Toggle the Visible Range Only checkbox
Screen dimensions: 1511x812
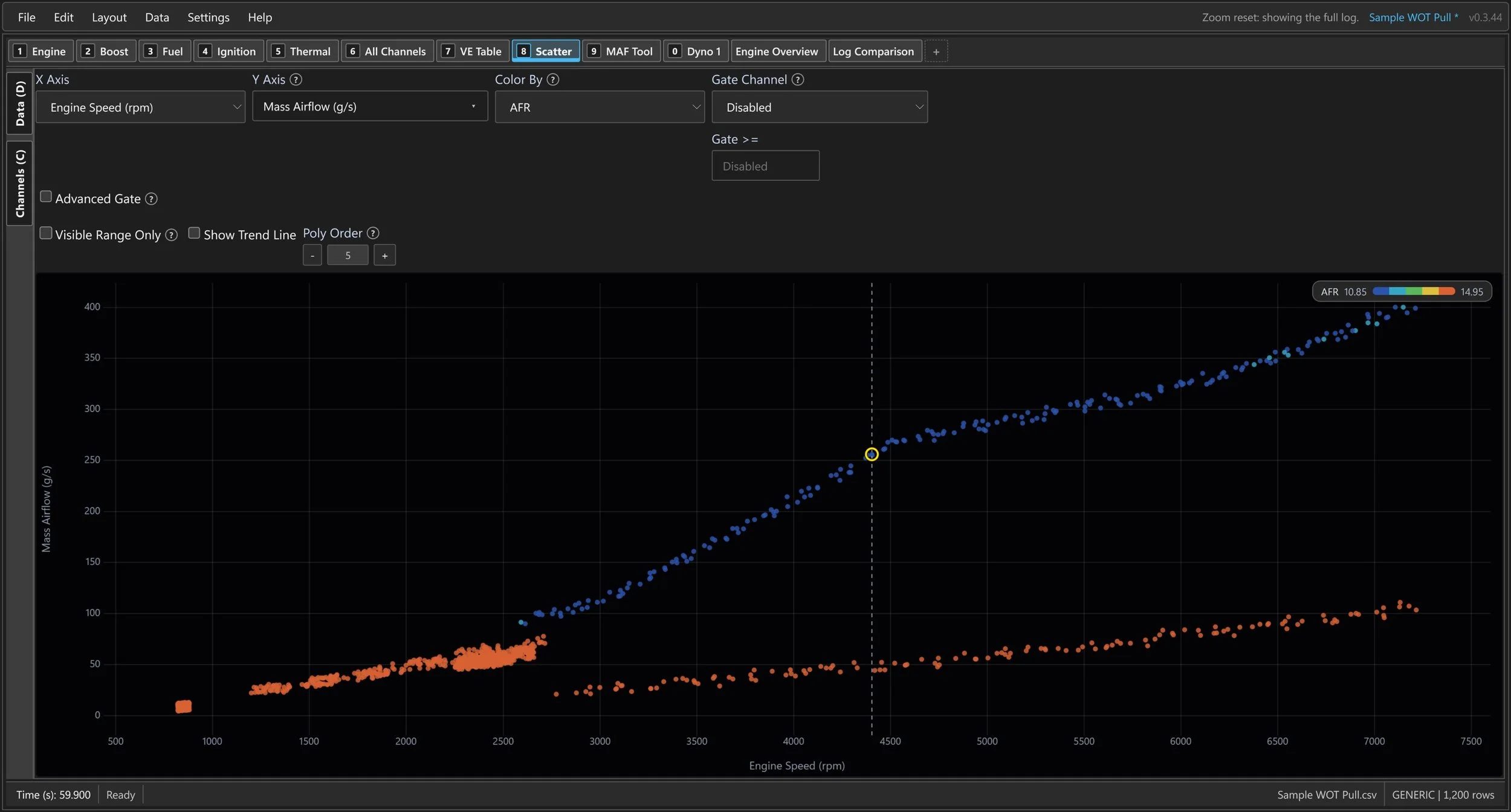[46, 233]
